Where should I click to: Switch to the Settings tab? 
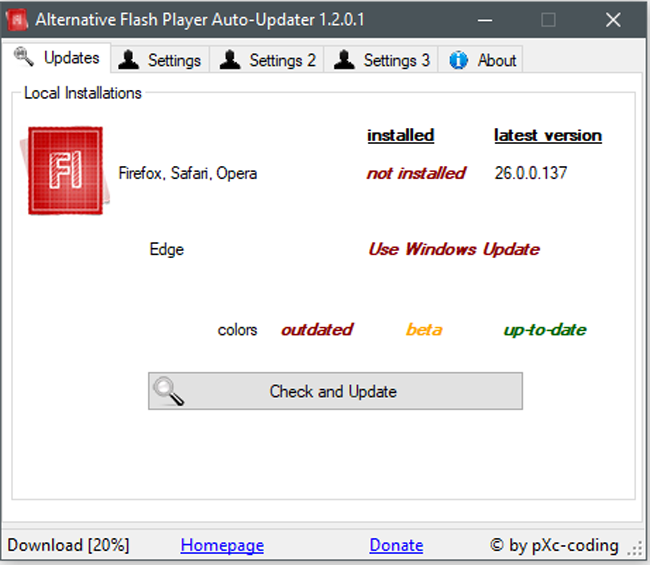click(160, 61)
